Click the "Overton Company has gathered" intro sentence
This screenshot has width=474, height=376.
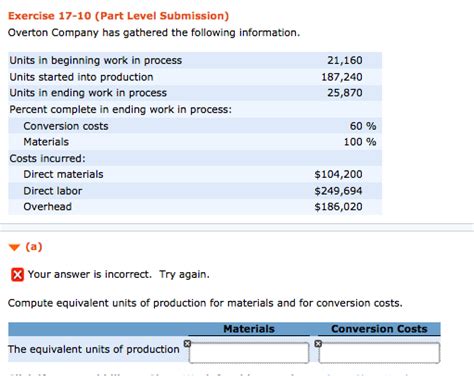coord(154,33)
